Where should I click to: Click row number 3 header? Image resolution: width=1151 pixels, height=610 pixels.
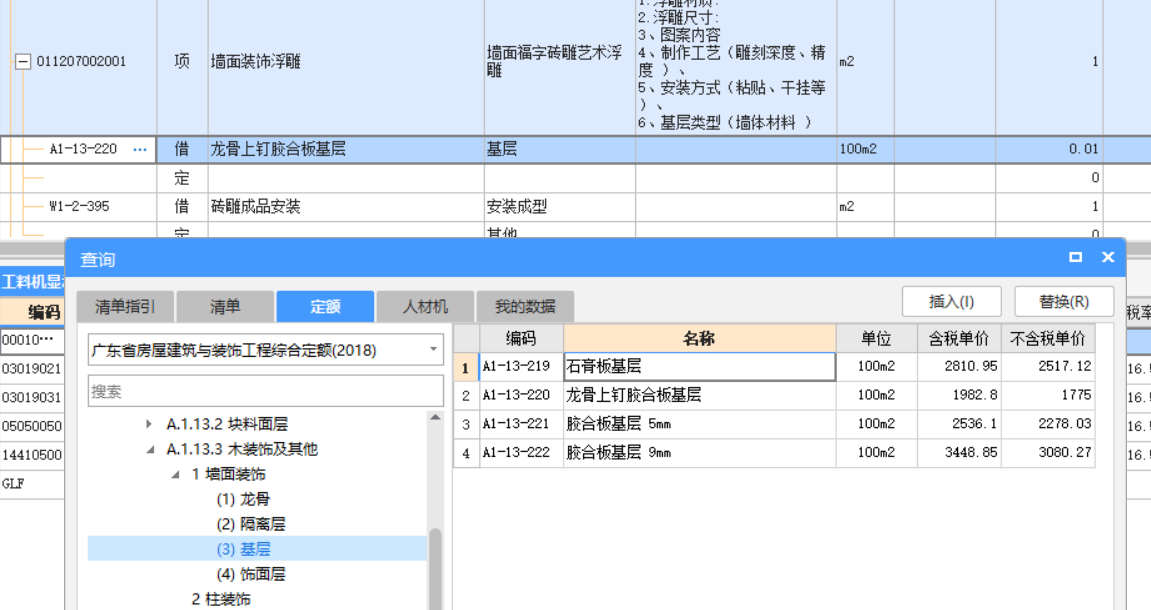tap(466, 424)
